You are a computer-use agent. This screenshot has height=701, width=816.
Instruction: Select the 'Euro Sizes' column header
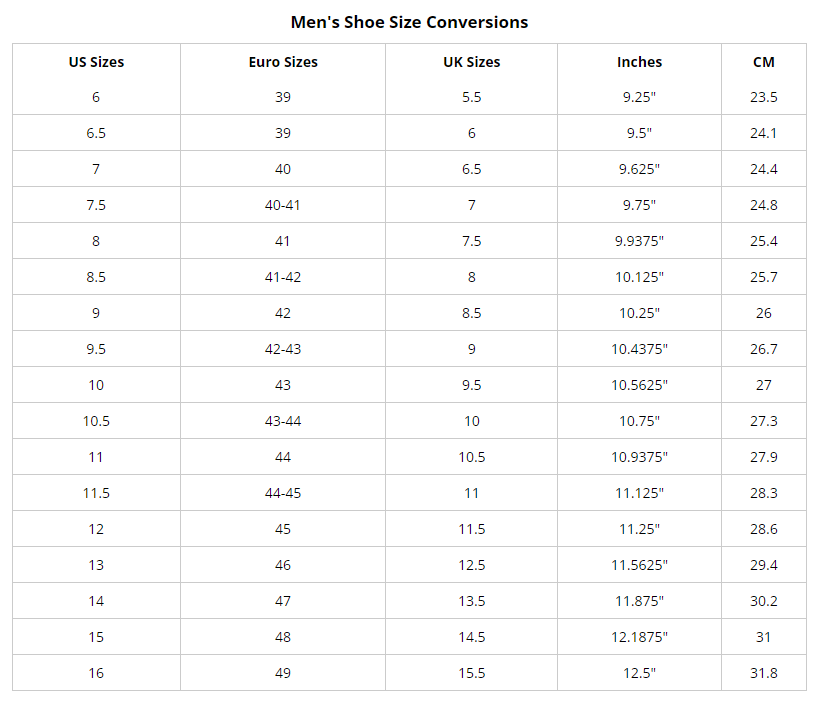click(283, 62)
